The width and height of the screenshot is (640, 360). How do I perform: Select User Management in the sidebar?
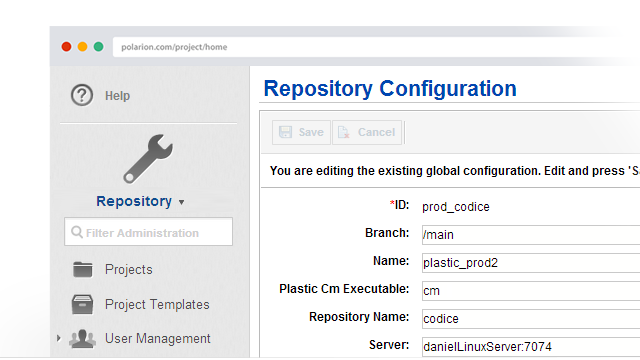pyautogui.click(x=158, y=338)
